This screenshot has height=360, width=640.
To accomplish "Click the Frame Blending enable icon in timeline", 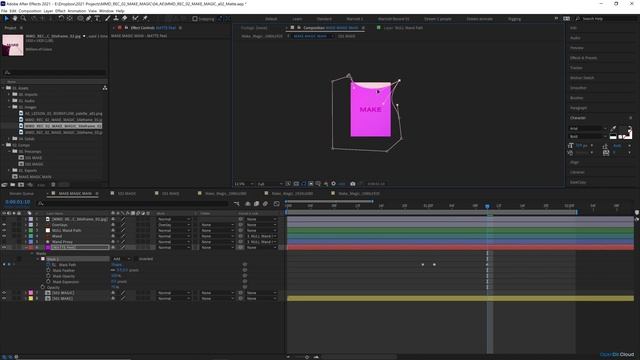I will click(256, 204).
